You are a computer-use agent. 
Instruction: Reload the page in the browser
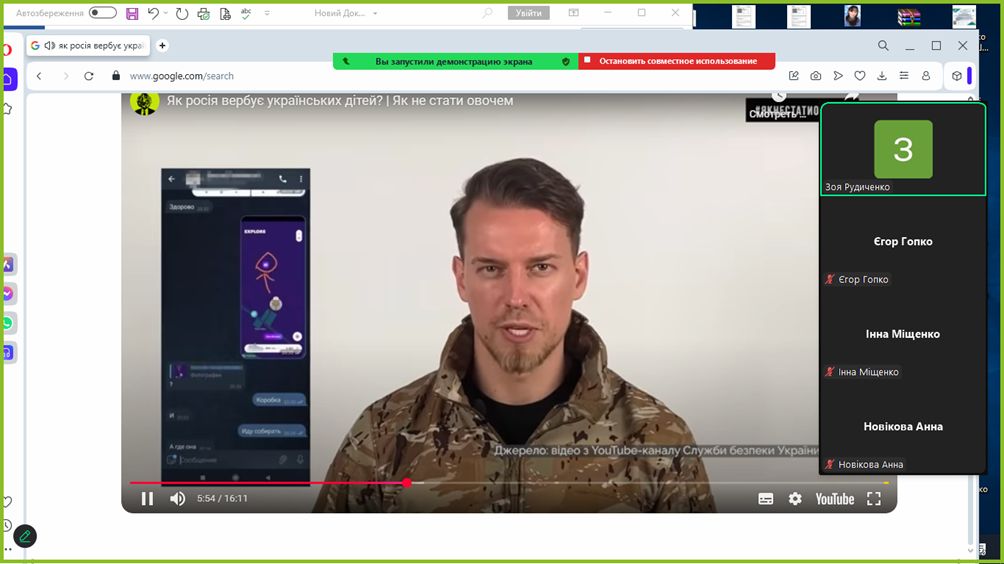click(x=89, y=76)
